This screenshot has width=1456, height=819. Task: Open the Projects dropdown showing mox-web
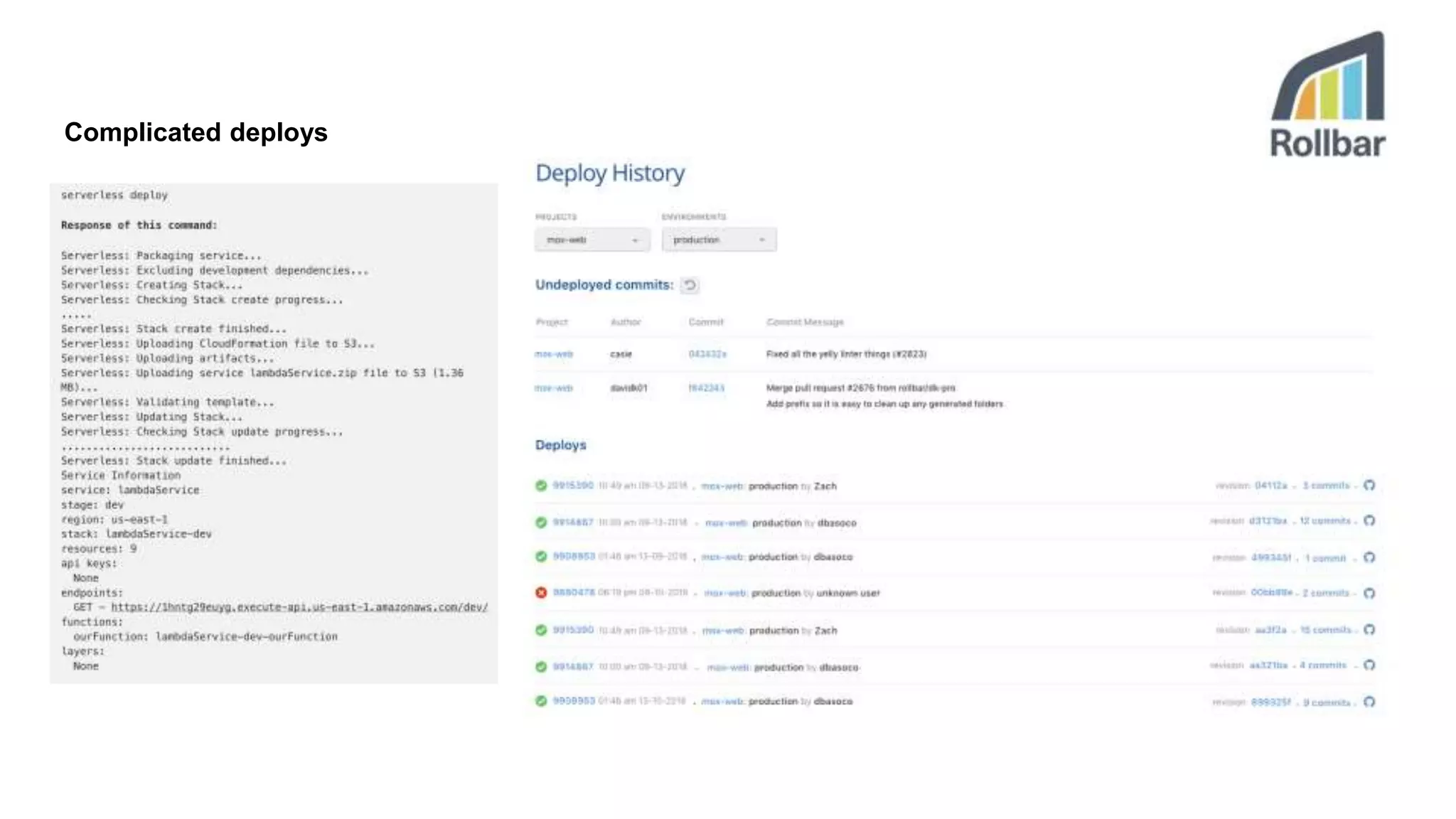pyautogui.click(x=592, y=240)
